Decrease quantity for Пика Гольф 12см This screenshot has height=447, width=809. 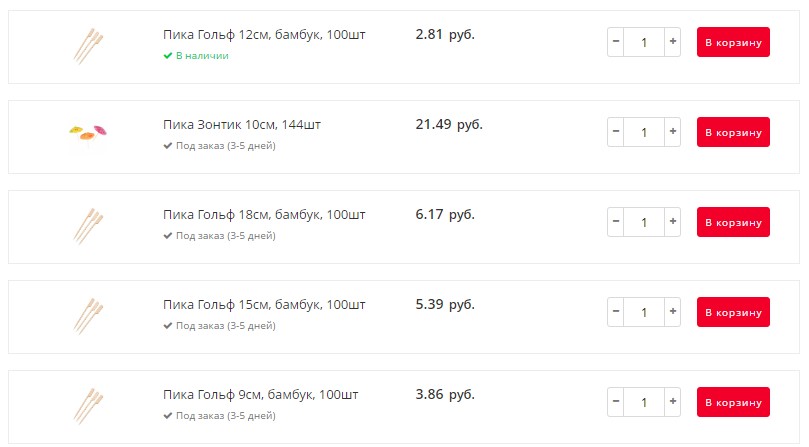click(616, 42)
